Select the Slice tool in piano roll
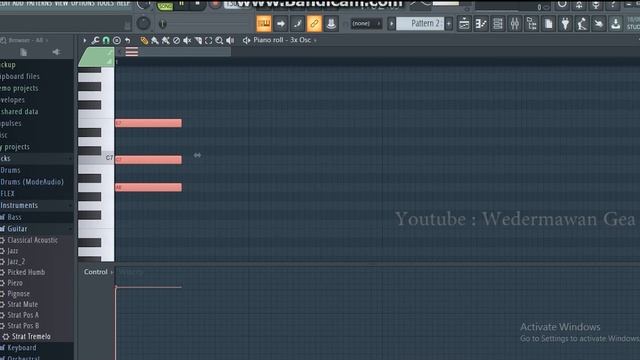640x360 pixels. click(198, 40)
